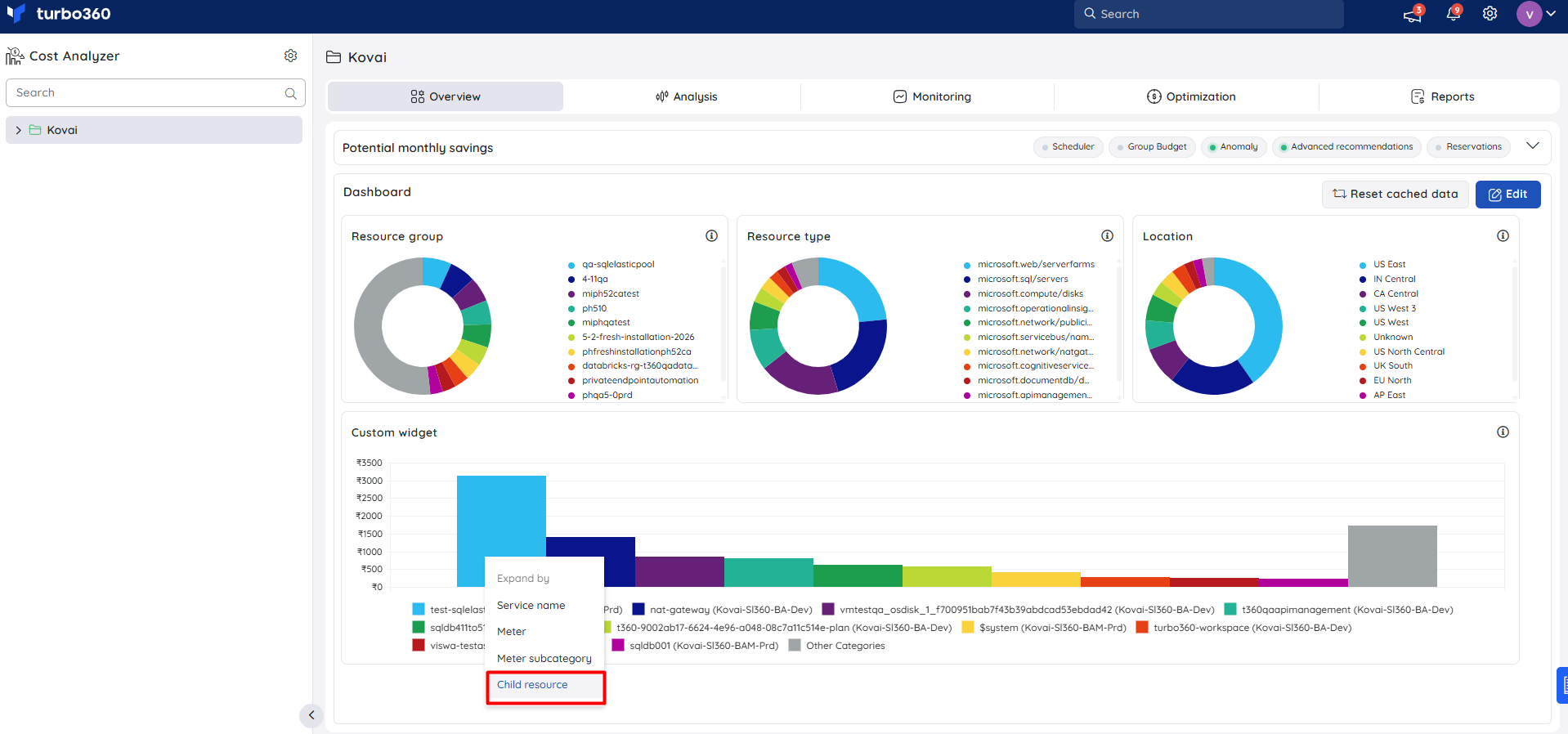Choose Meter subcategory option
1568x734 pixels.
544,659
